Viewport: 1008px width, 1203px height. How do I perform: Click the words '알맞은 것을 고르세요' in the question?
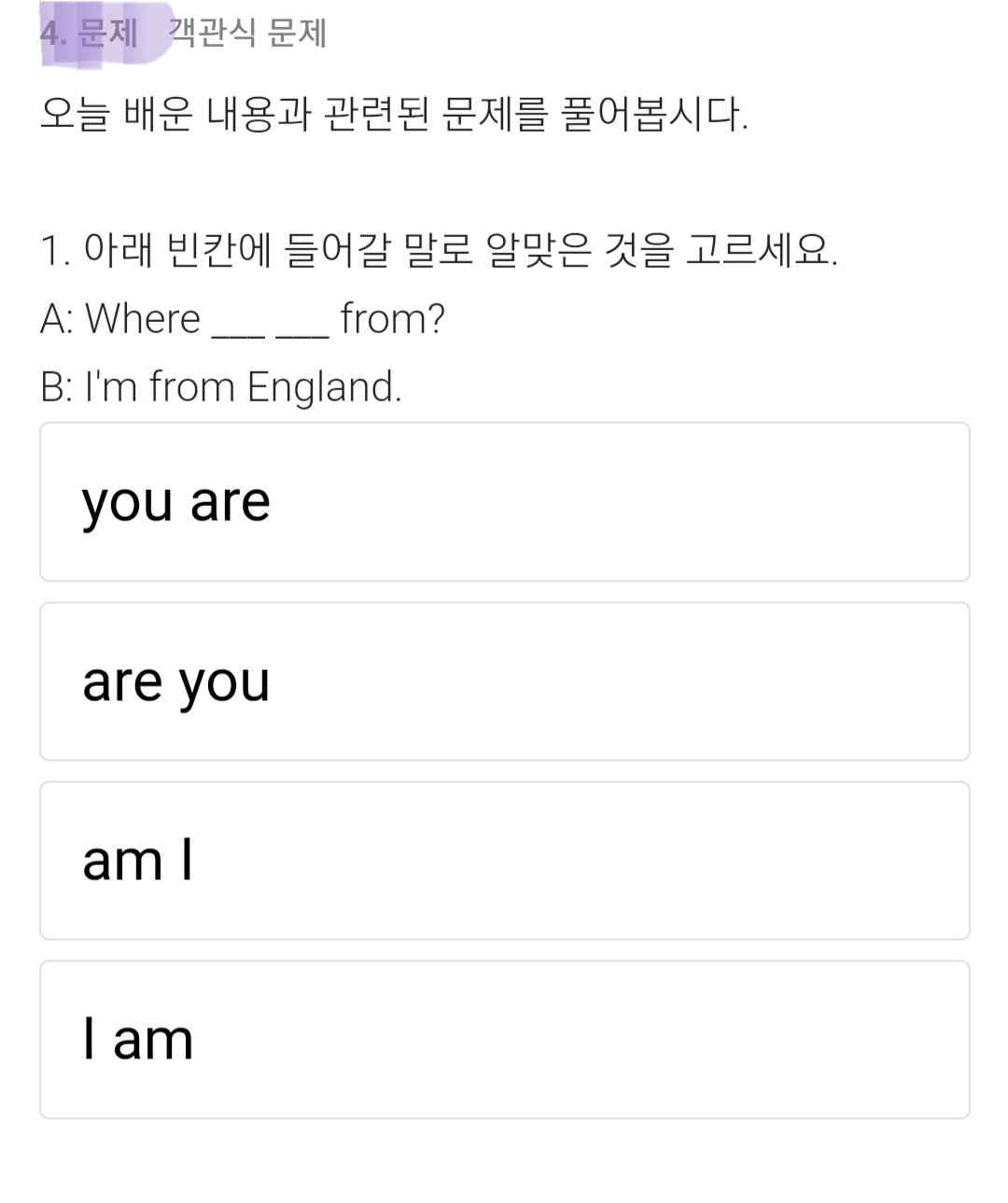click(663, 250)
